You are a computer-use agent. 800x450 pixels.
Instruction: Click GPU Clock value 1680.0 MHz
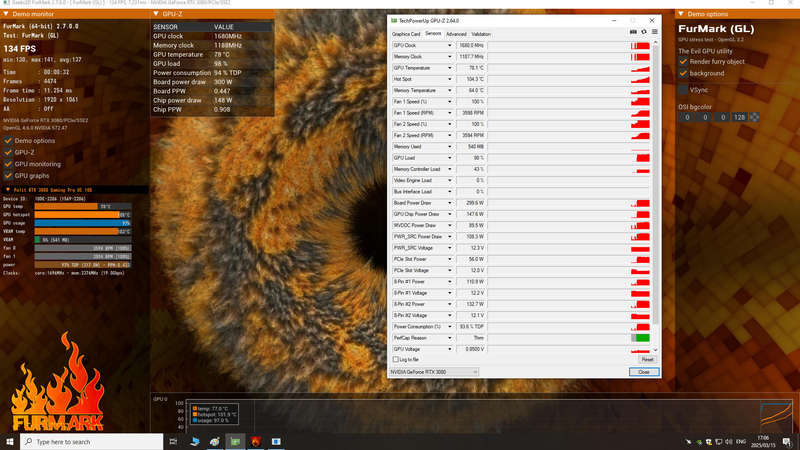(470, 45)
